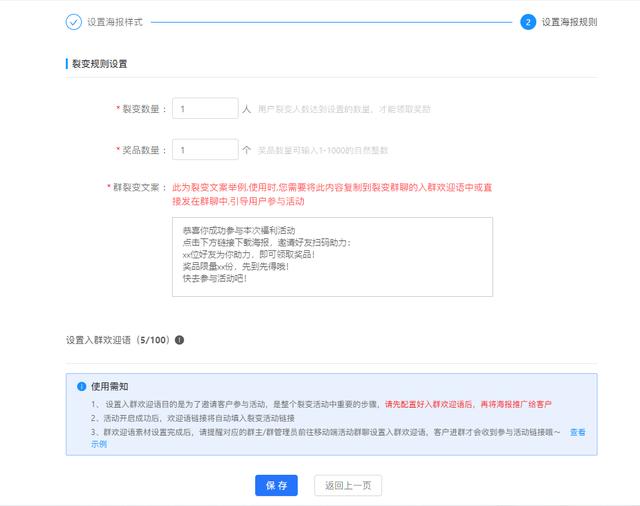Focus the 奖品数量 input field
The width and height of the screenshot is (640, 506).
pos(204,149)
